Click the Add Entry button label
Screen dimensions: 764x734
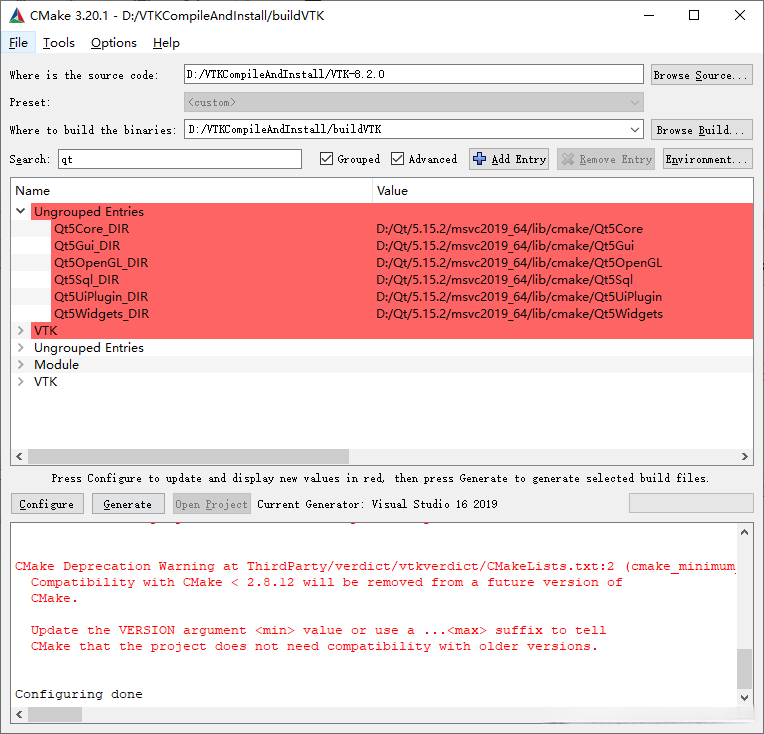518,159
